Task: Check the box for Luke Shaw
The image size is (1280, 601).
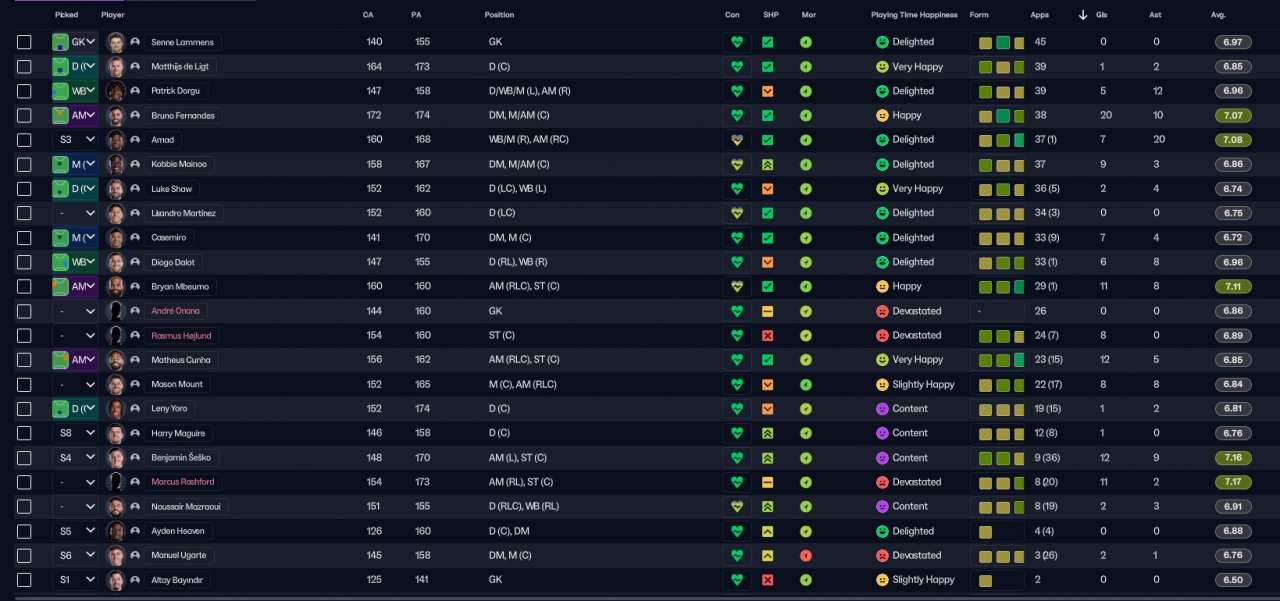Action: 24,189
